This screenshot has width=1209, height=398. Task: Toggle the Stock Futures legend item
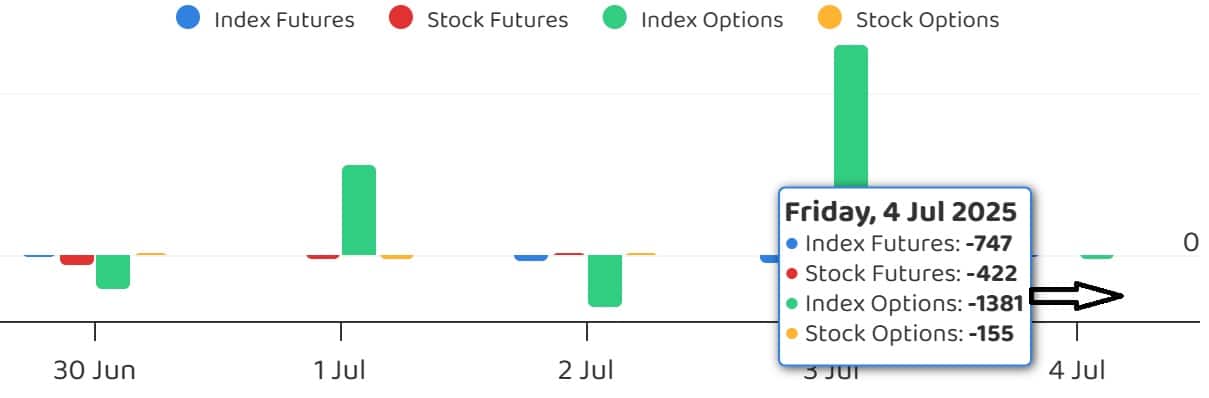tap(478, 19)
